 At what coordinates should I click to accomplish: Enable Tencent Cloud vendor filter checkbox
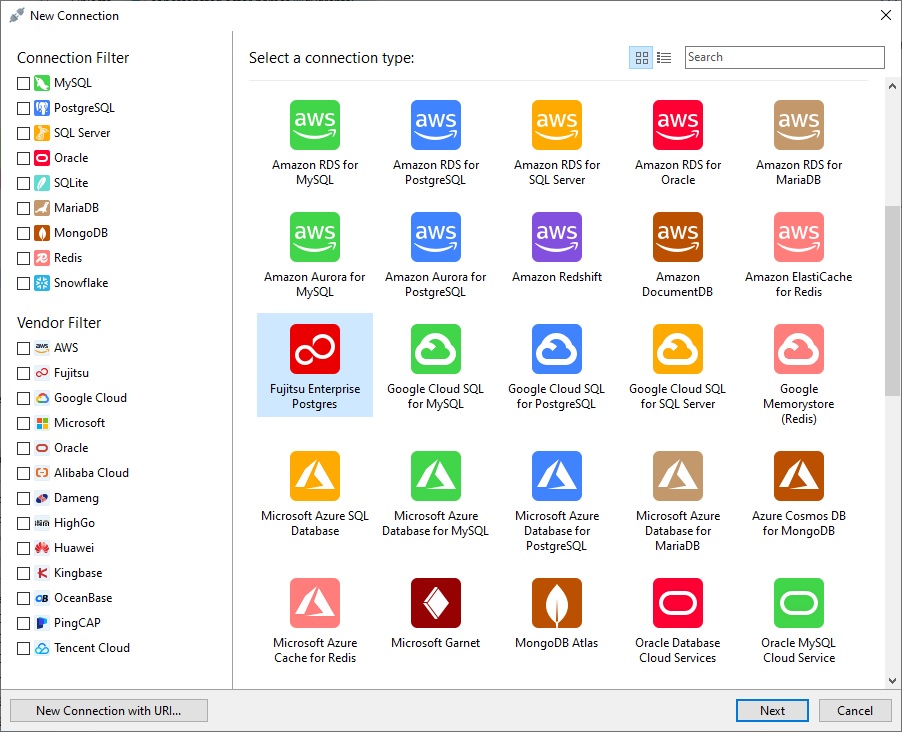24,649
